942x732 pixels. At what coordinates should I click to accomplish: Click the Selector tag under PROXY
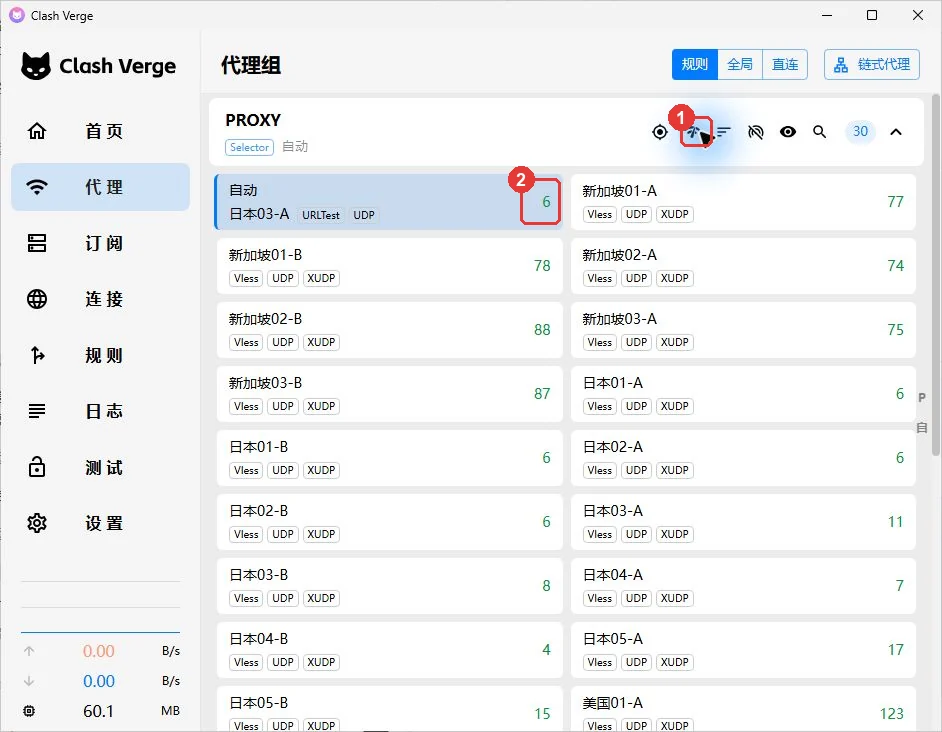click(249, 147)
